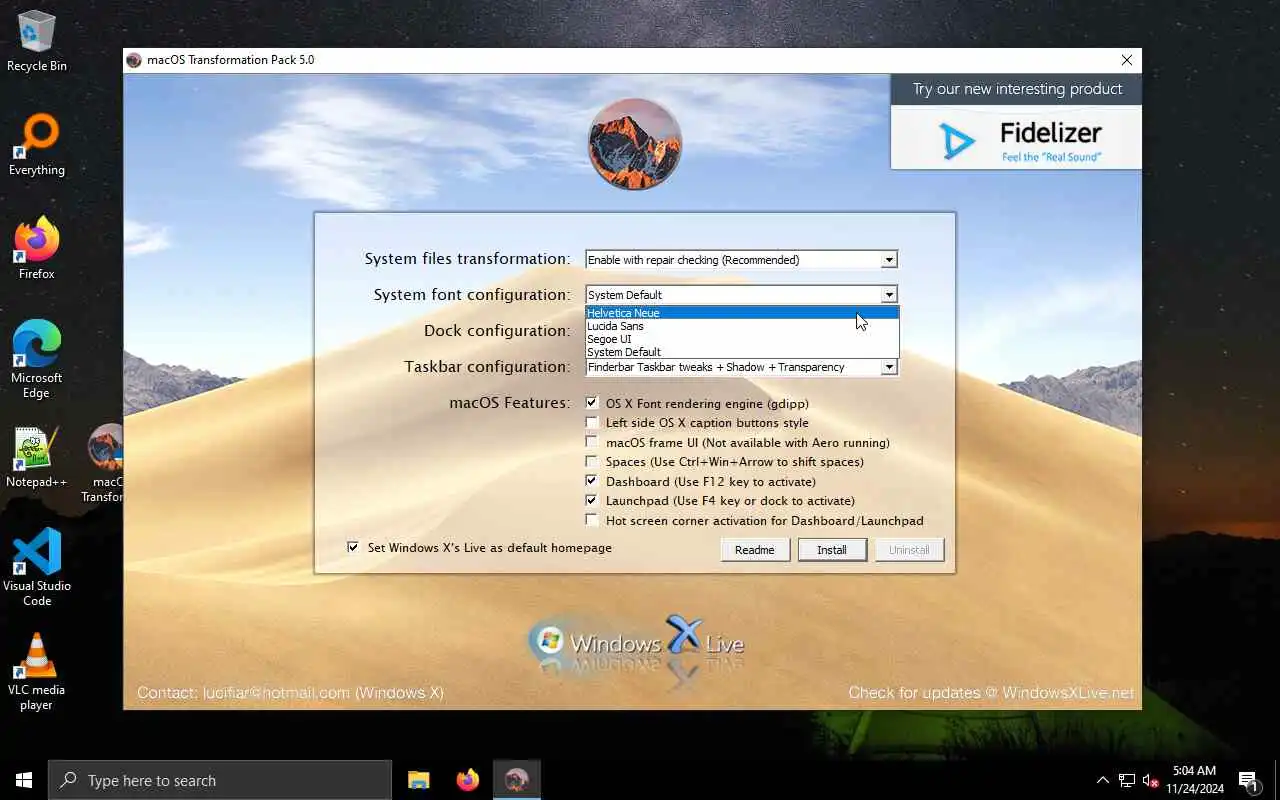Click the lucifiar@hotmail.com contact text
The image size is (1280, 800).
276,692
